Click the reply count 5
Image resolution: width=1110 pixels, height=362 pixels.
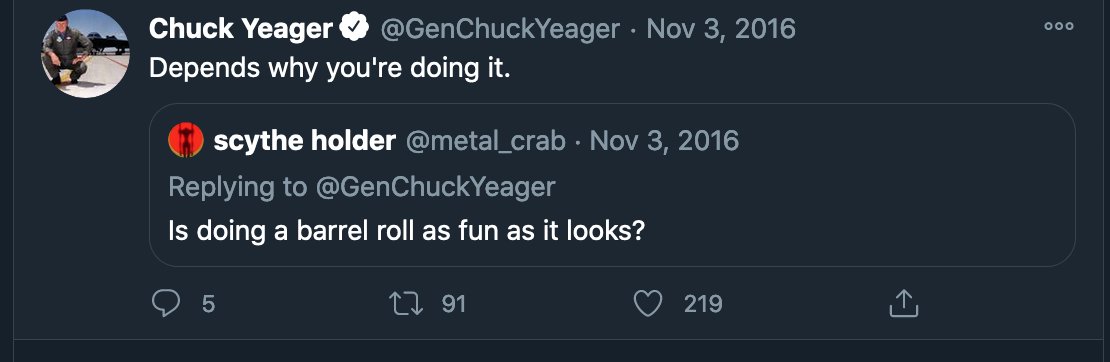[x=208, y=305]
